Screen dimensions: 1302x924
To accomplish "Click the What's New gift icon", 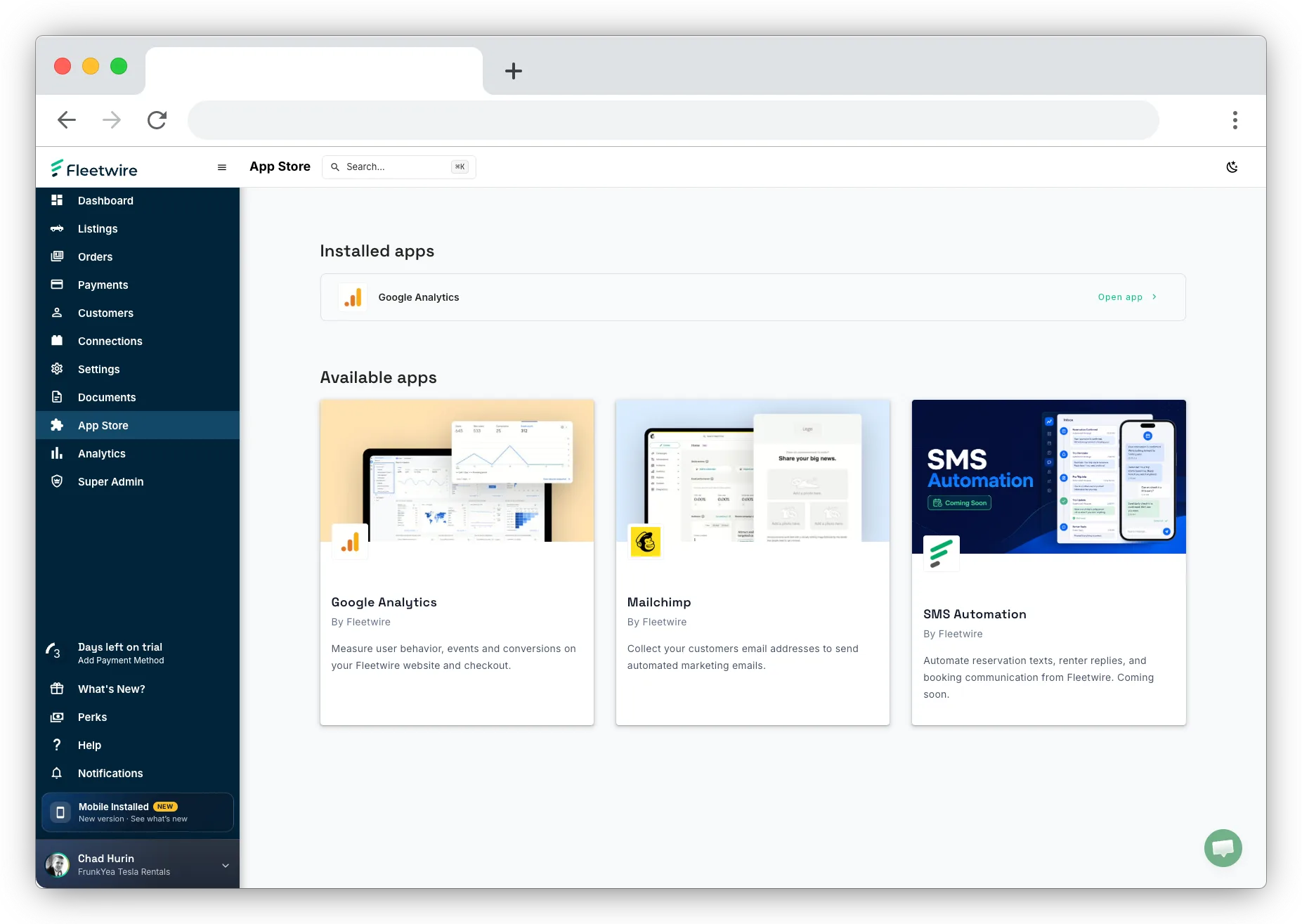I will coord(57,689).
